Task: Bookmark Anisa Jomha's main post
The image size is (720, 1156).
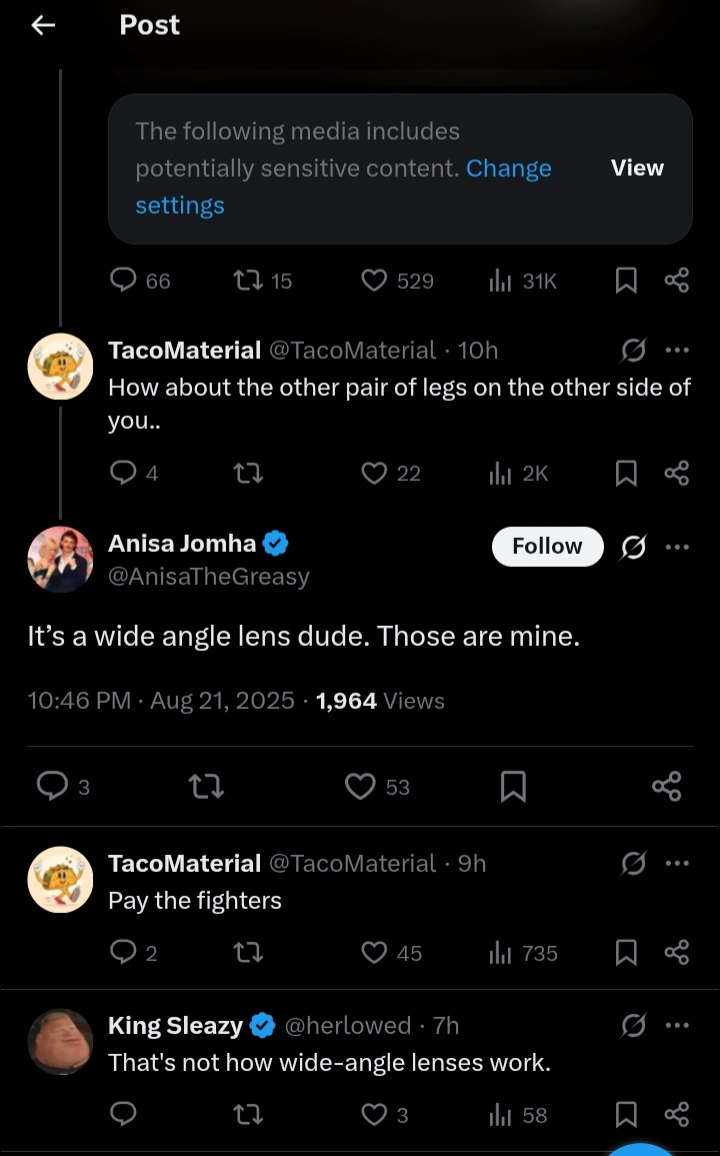Action: (x=513, y=787)
